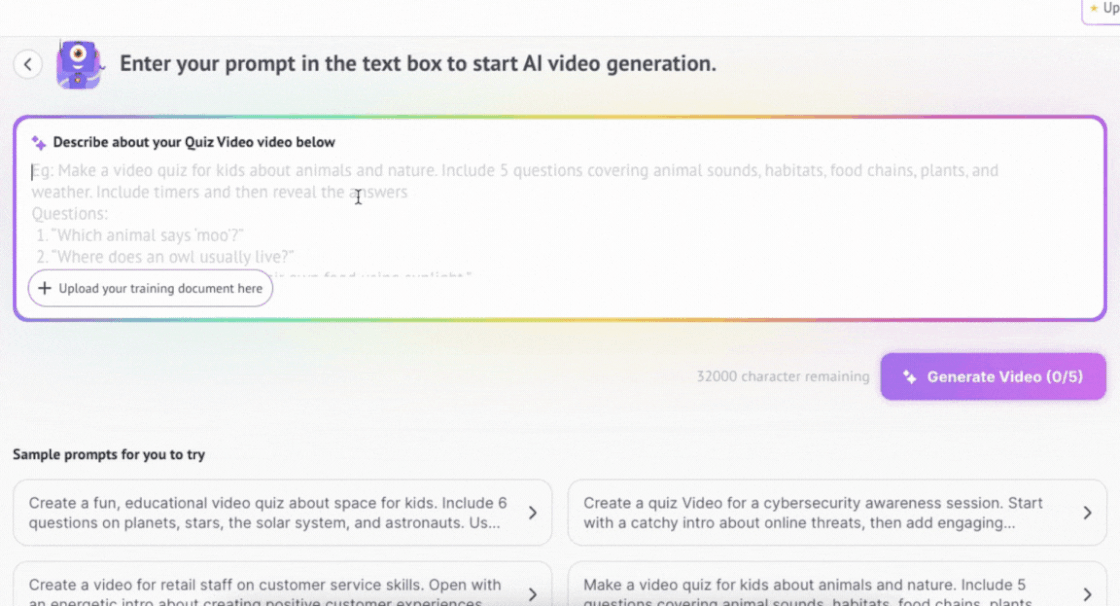Click the star icon on the Upgrade button
The image size is (1120, 606).
point(1093,8)
